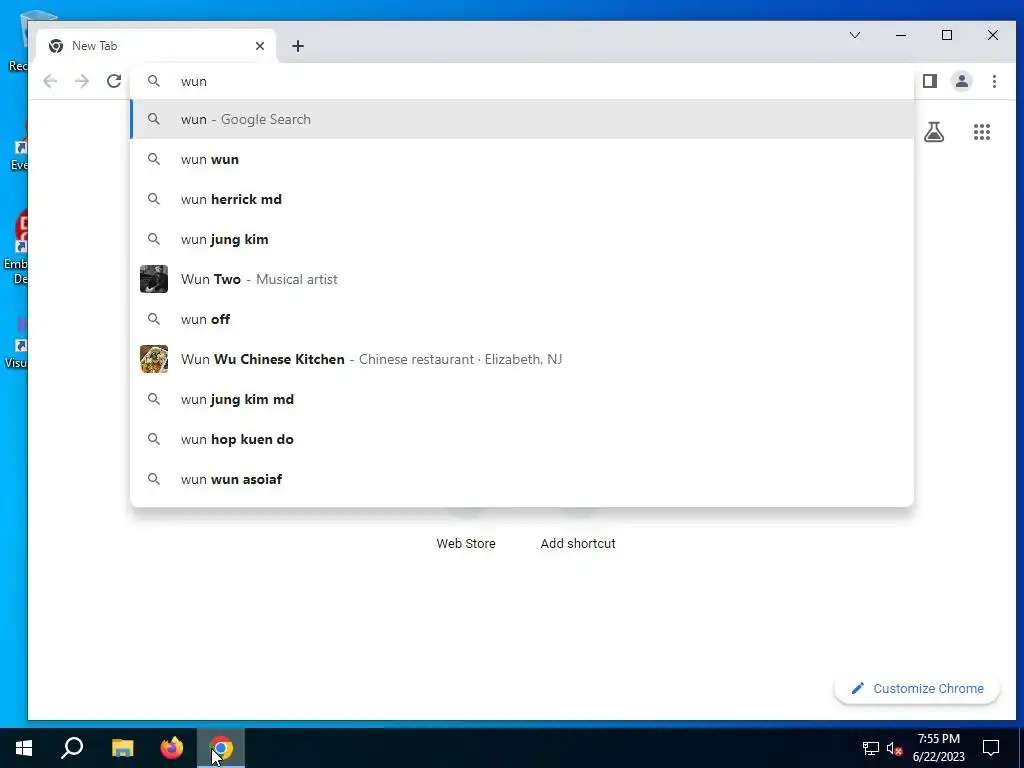Launch Firefox from the taskbar

[172, 748]
